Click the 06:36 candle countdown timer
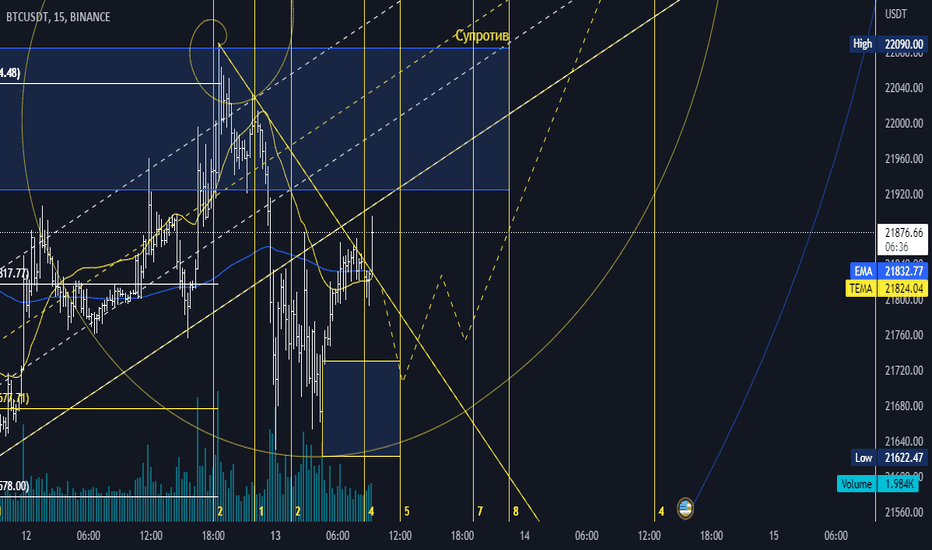 pos(896,247)
